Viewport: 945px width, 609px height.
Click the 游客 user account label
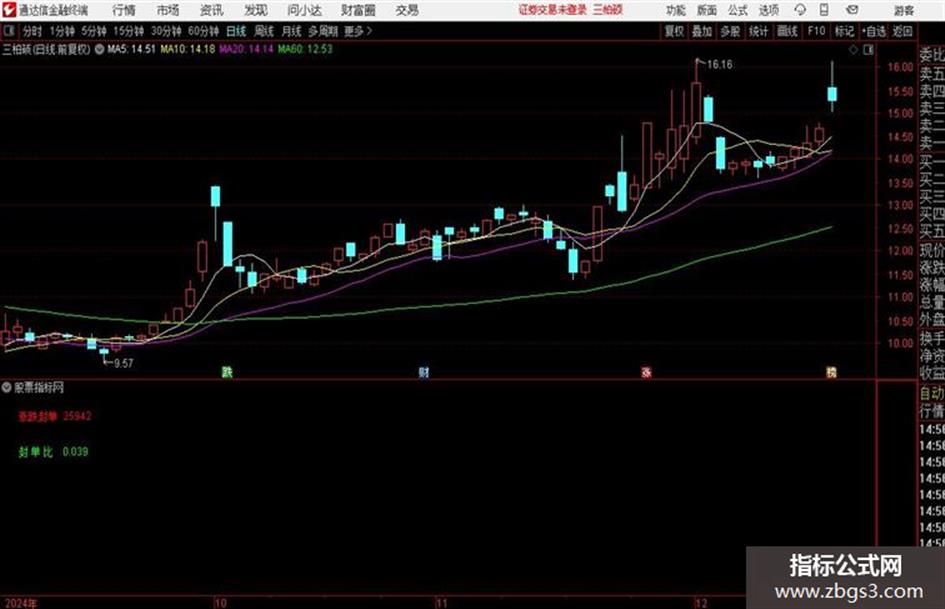(x=903, y=10)
